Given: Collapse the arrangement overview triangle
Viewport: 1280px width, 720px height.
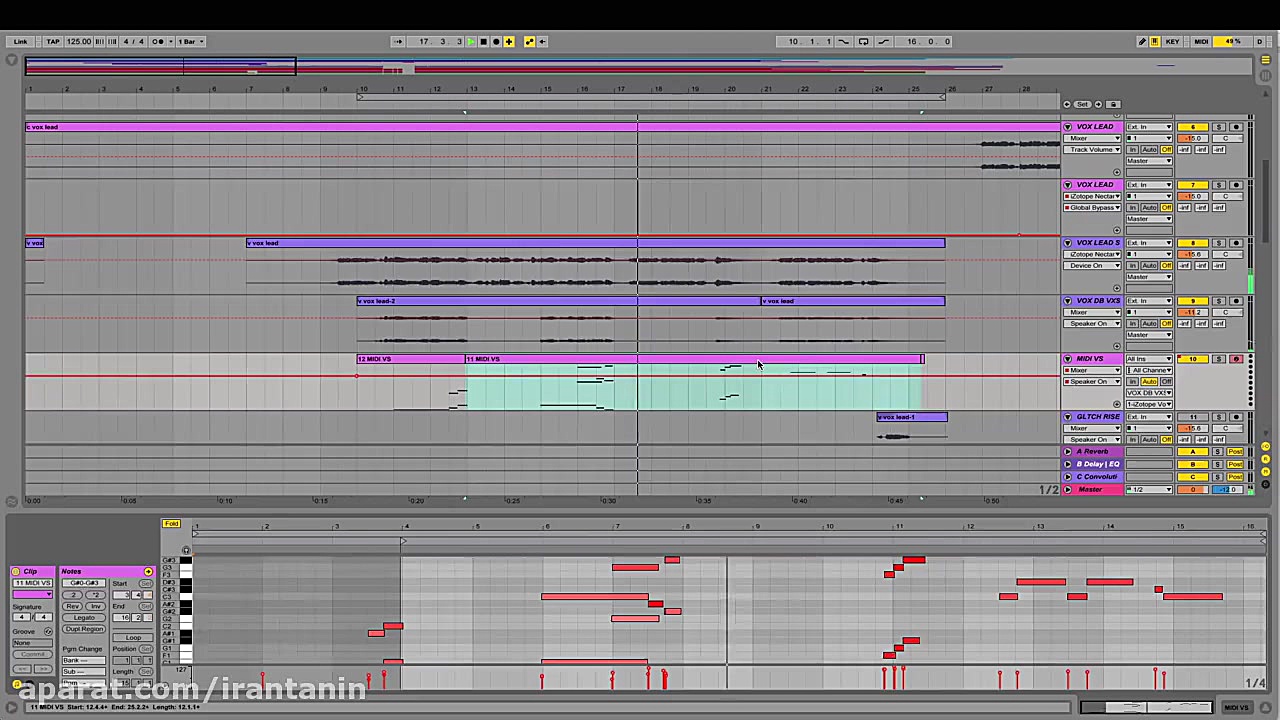Looking at the screenshot, I should coord(12,61).
